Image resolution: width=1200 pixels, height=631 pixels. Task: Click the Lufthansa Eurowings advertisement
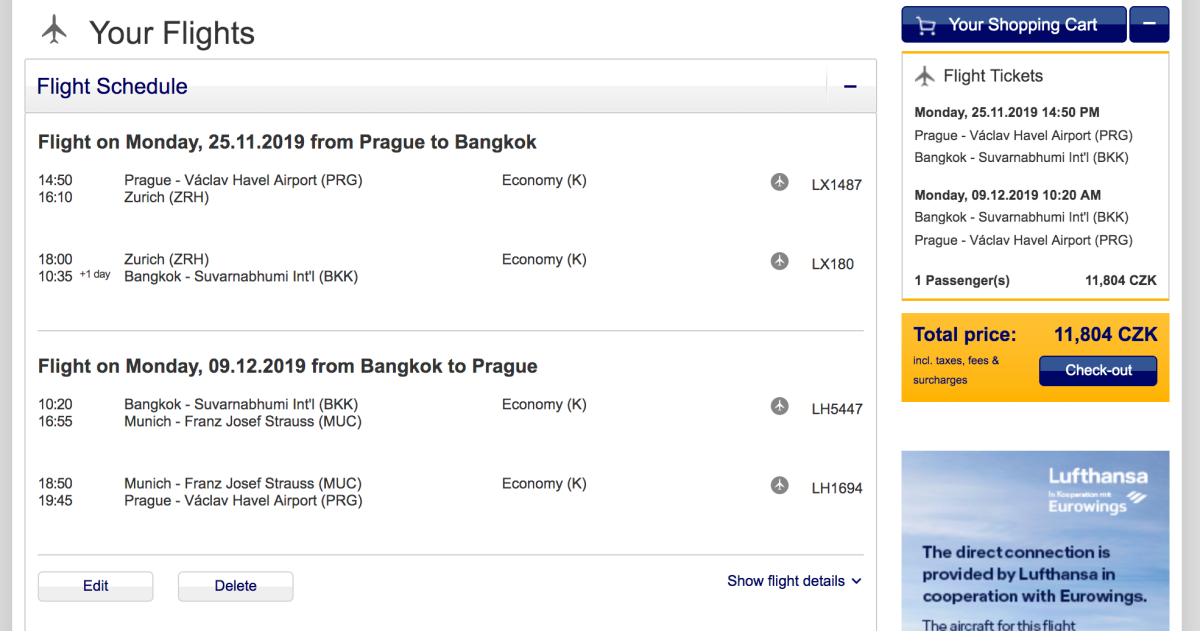pos(1035,540)
